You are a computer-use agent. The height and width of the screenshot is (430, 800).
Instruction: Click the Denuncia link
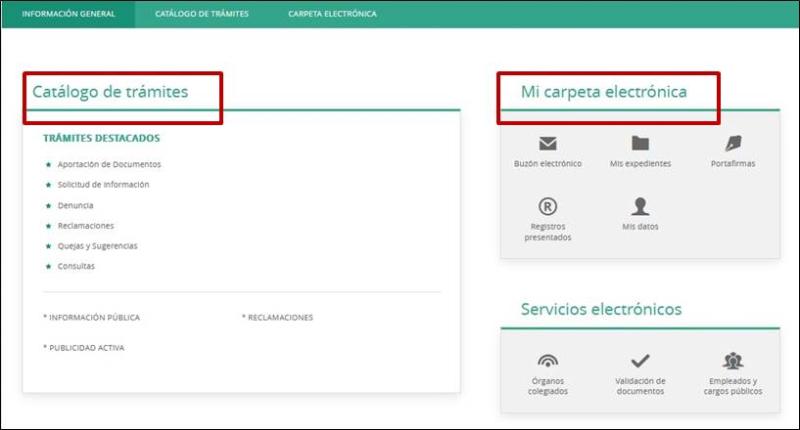click(75, 205)
